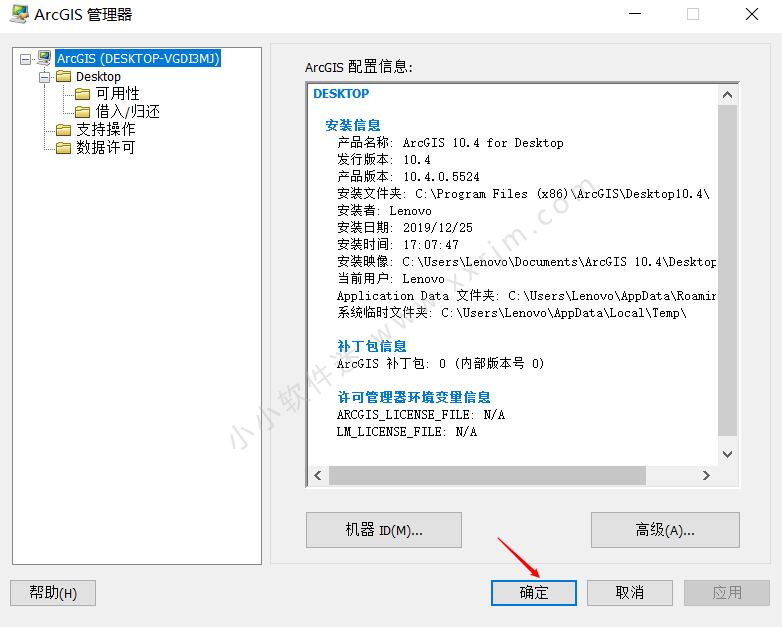Click the 当前用户: Lenovo line
This screenshot has width=782, height=627.
391,279
